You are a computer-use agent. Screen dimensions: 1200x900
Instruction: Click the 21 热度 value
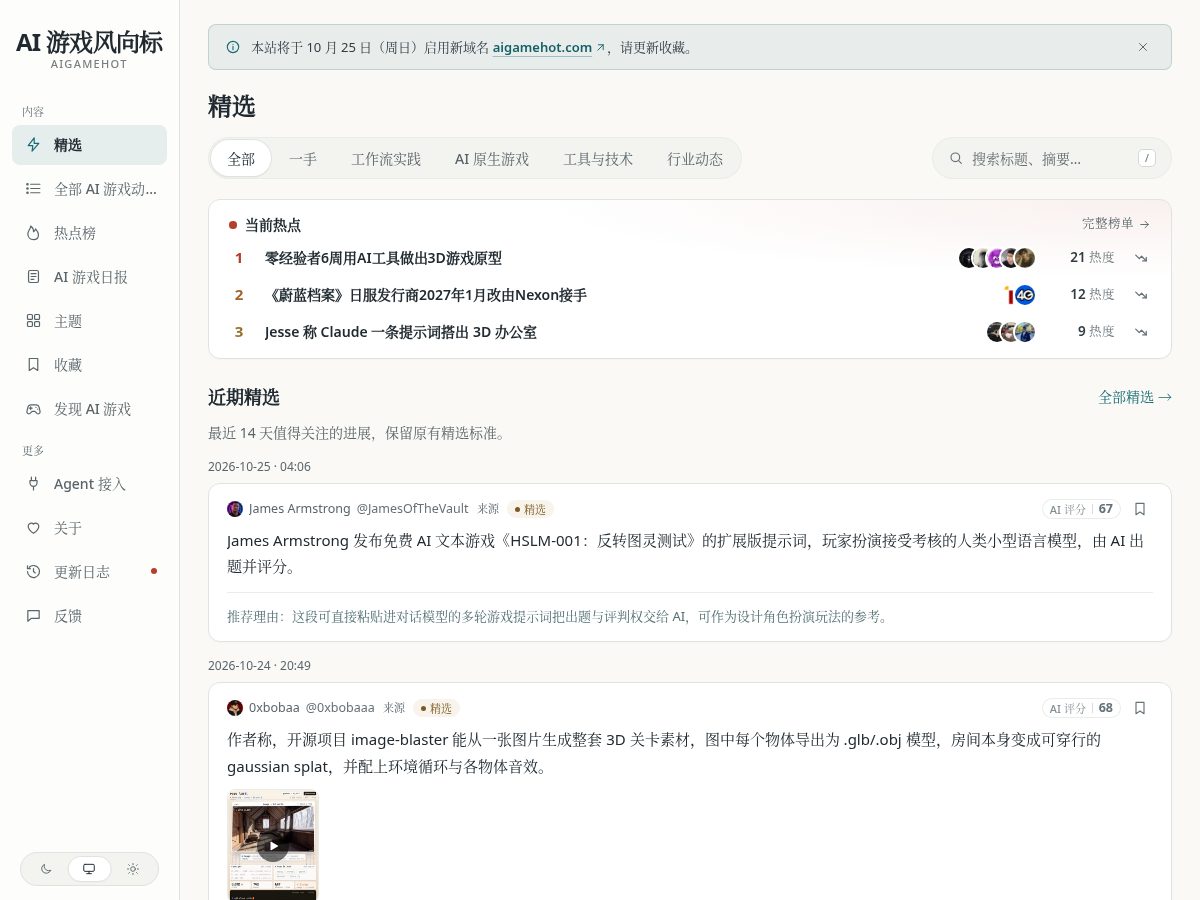(1092, 258)
